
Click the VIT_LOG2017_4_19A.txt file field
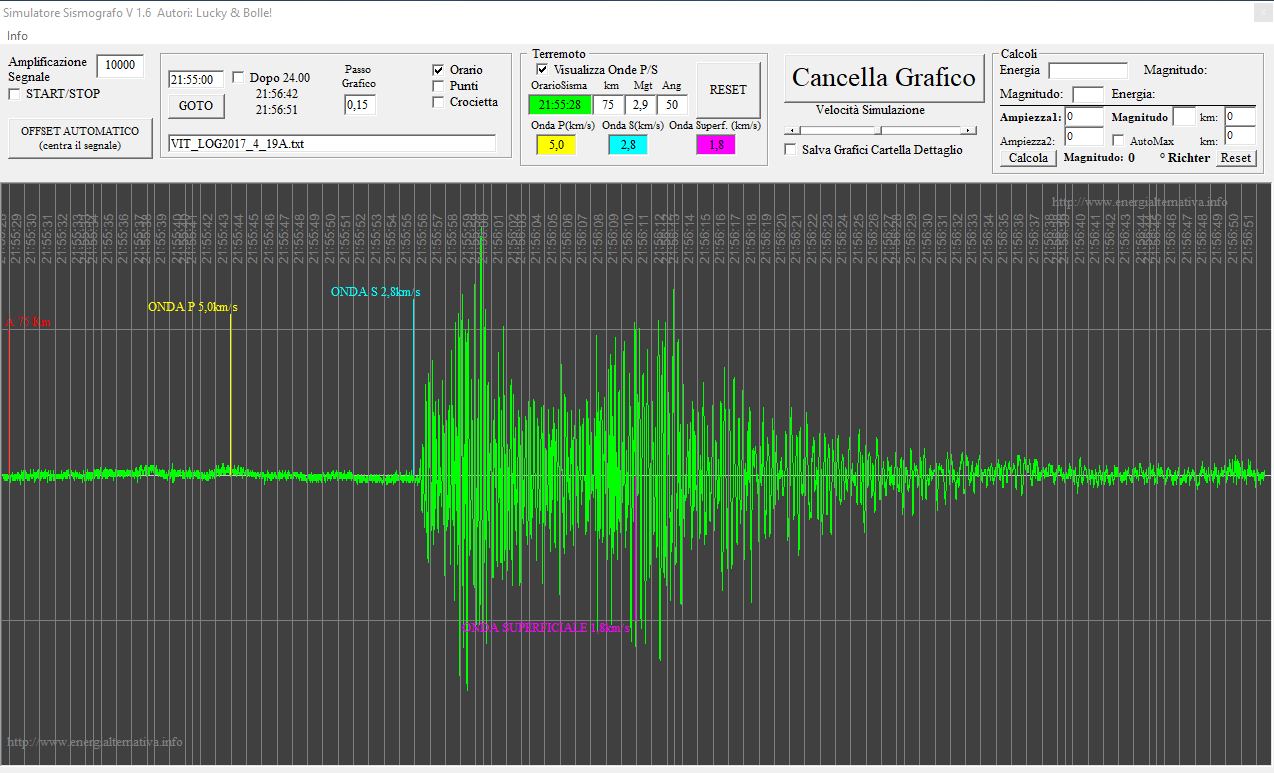(x=332, y=143)
